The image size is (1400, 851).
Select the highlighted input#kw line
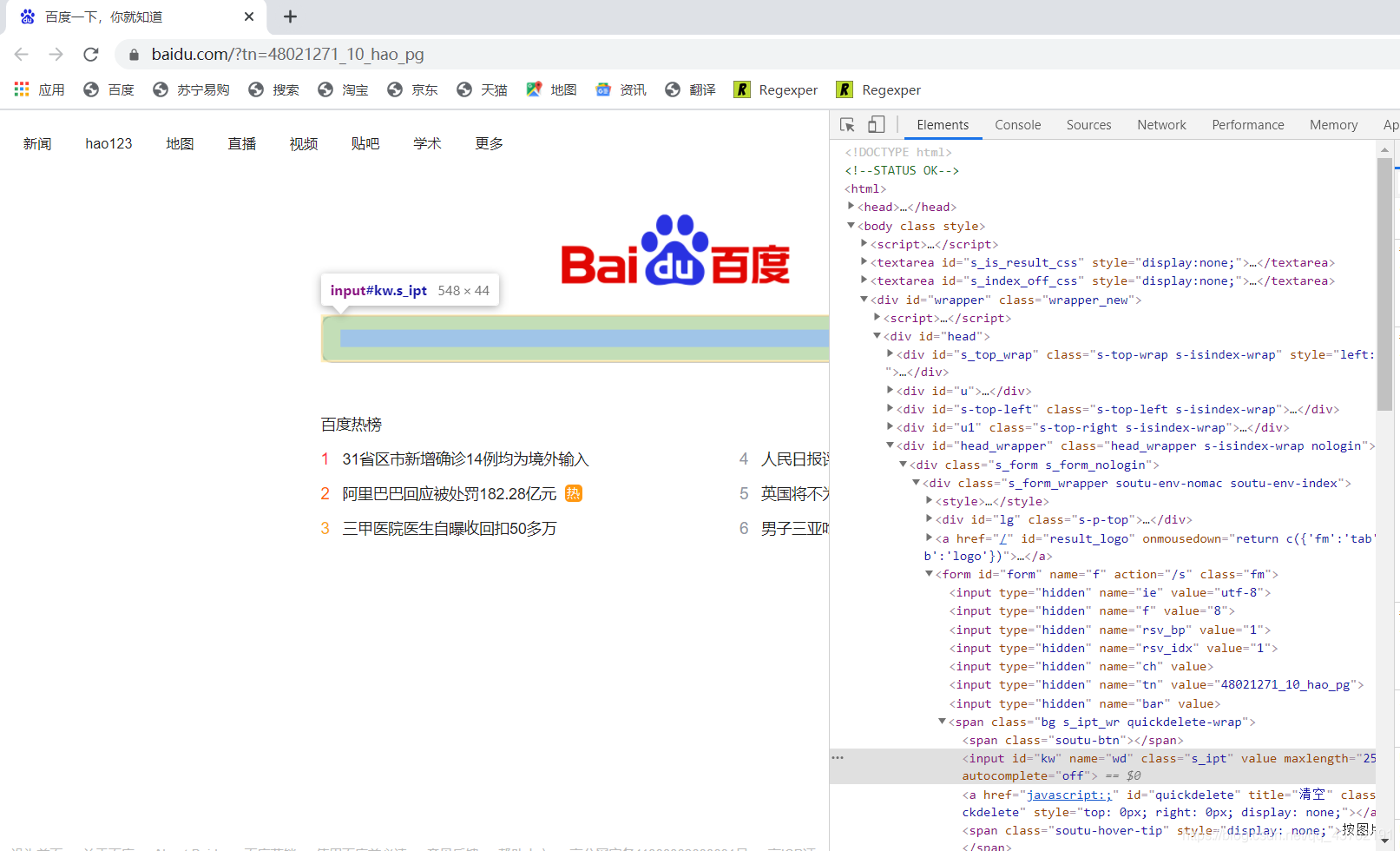click(x=1102, y=767)
